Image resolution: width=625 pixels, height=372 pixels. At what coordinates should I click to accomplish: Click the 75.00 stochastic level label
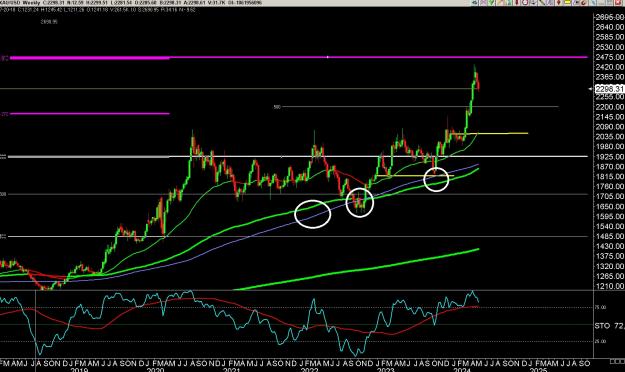(x=601, y=307)
